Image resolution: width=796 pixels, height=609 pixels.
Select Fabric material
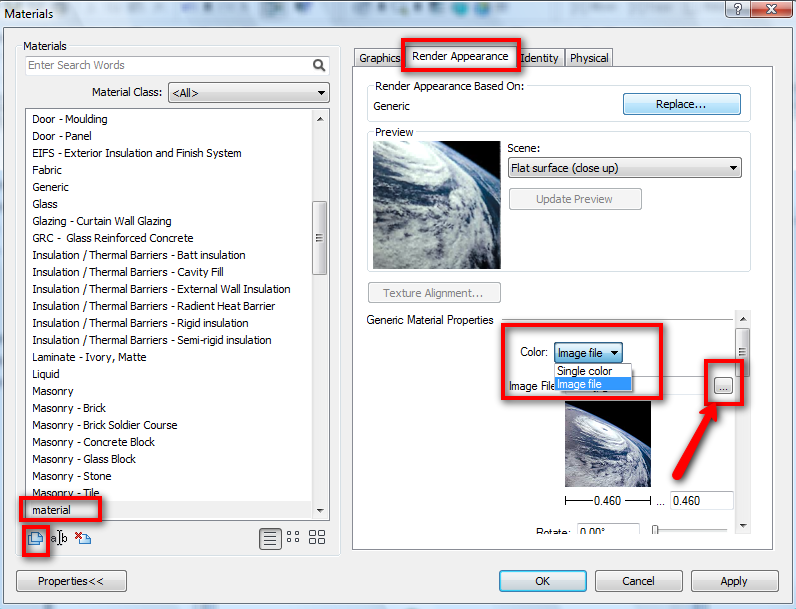pos(47,170)
